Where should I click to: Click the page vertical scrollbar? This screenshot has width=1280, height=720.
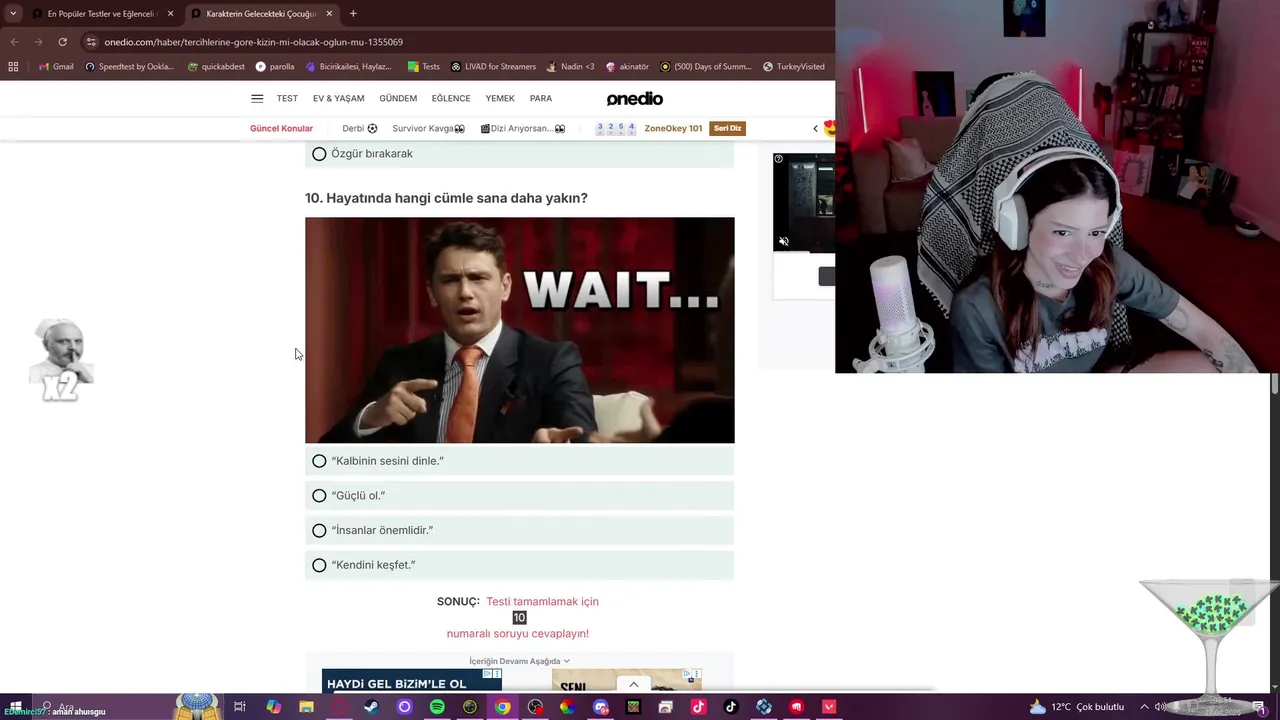[x=1275, y=385]
